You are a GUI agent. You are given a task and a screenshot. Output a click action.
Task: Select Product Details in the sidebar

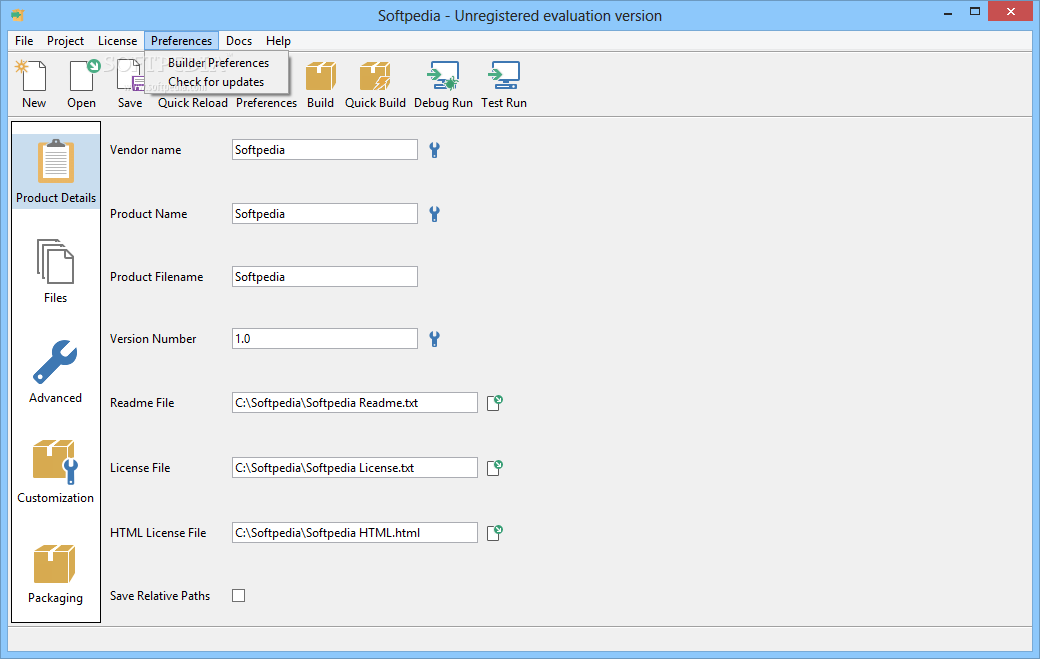pyautogui.click(x=56, y=172)
